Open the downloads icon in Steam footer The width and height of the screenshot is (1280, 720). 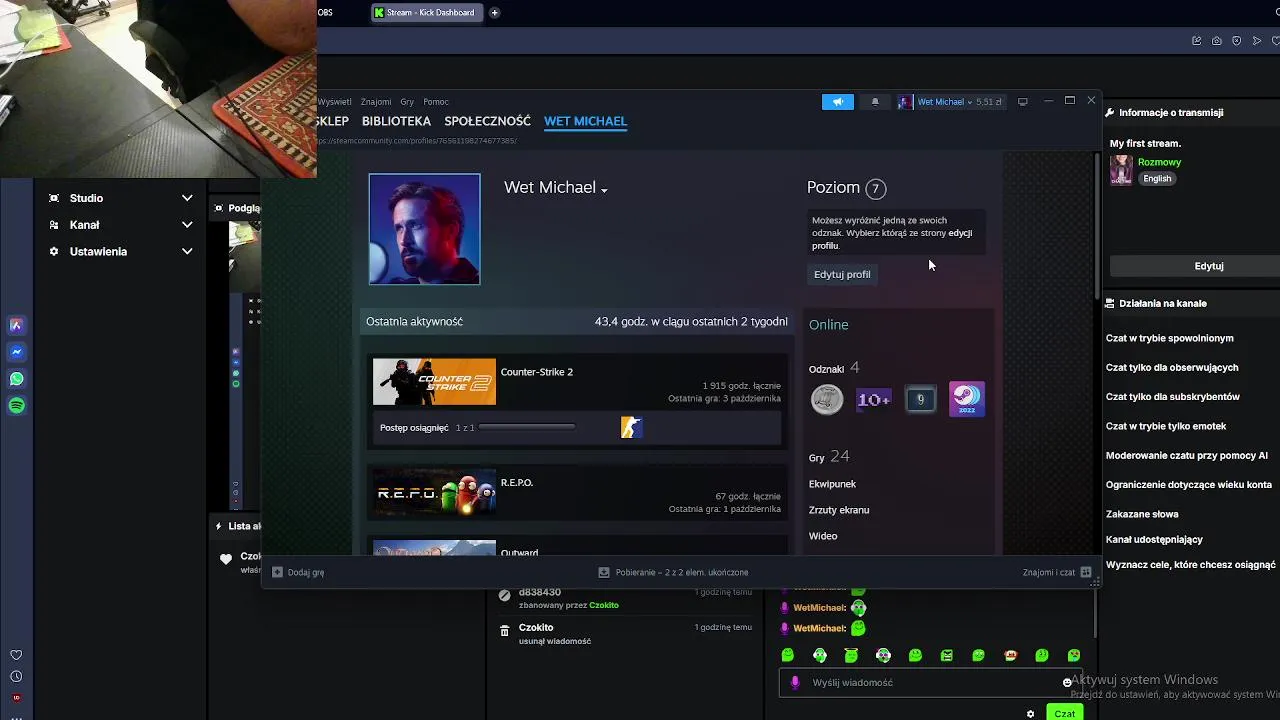pos(604,572)
